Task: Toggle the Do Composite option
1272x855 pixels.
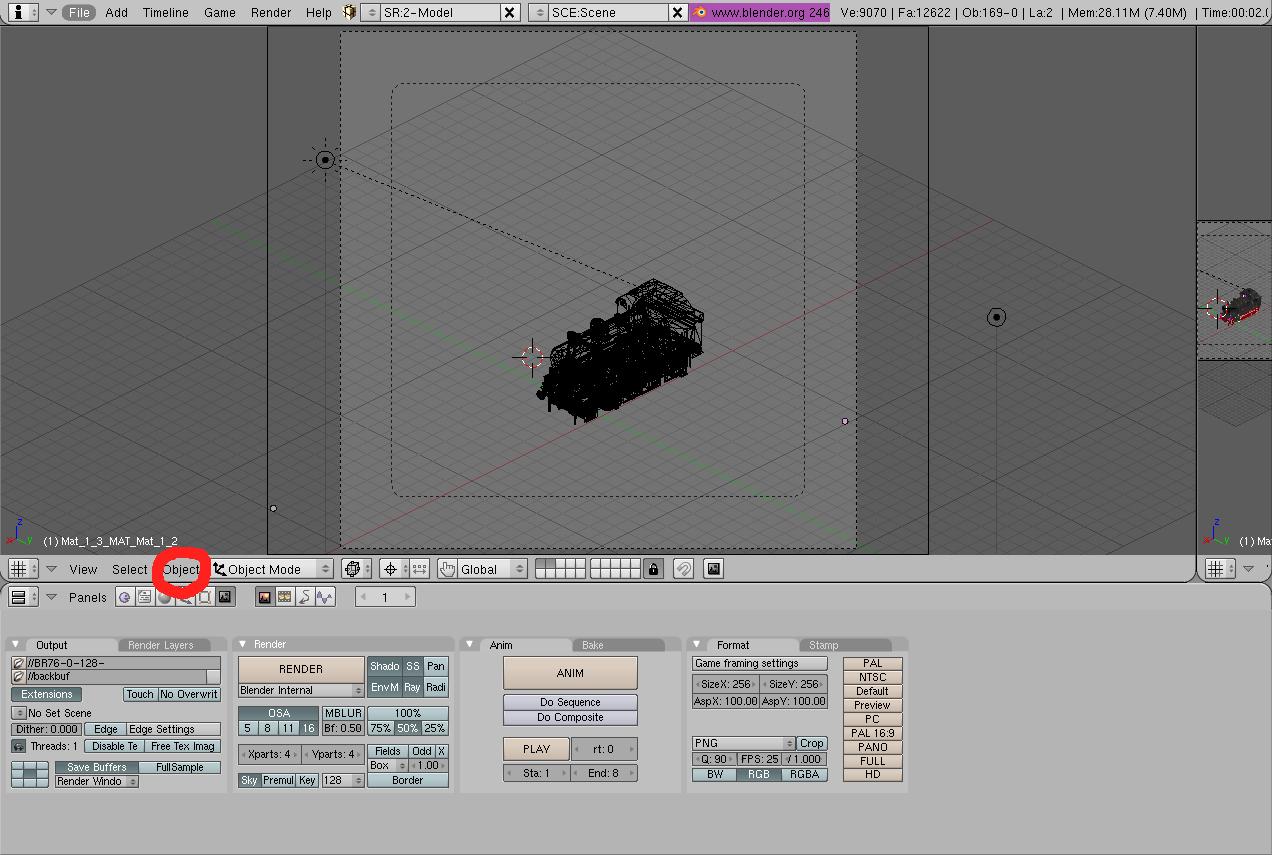Action: [x=570, y=717]
